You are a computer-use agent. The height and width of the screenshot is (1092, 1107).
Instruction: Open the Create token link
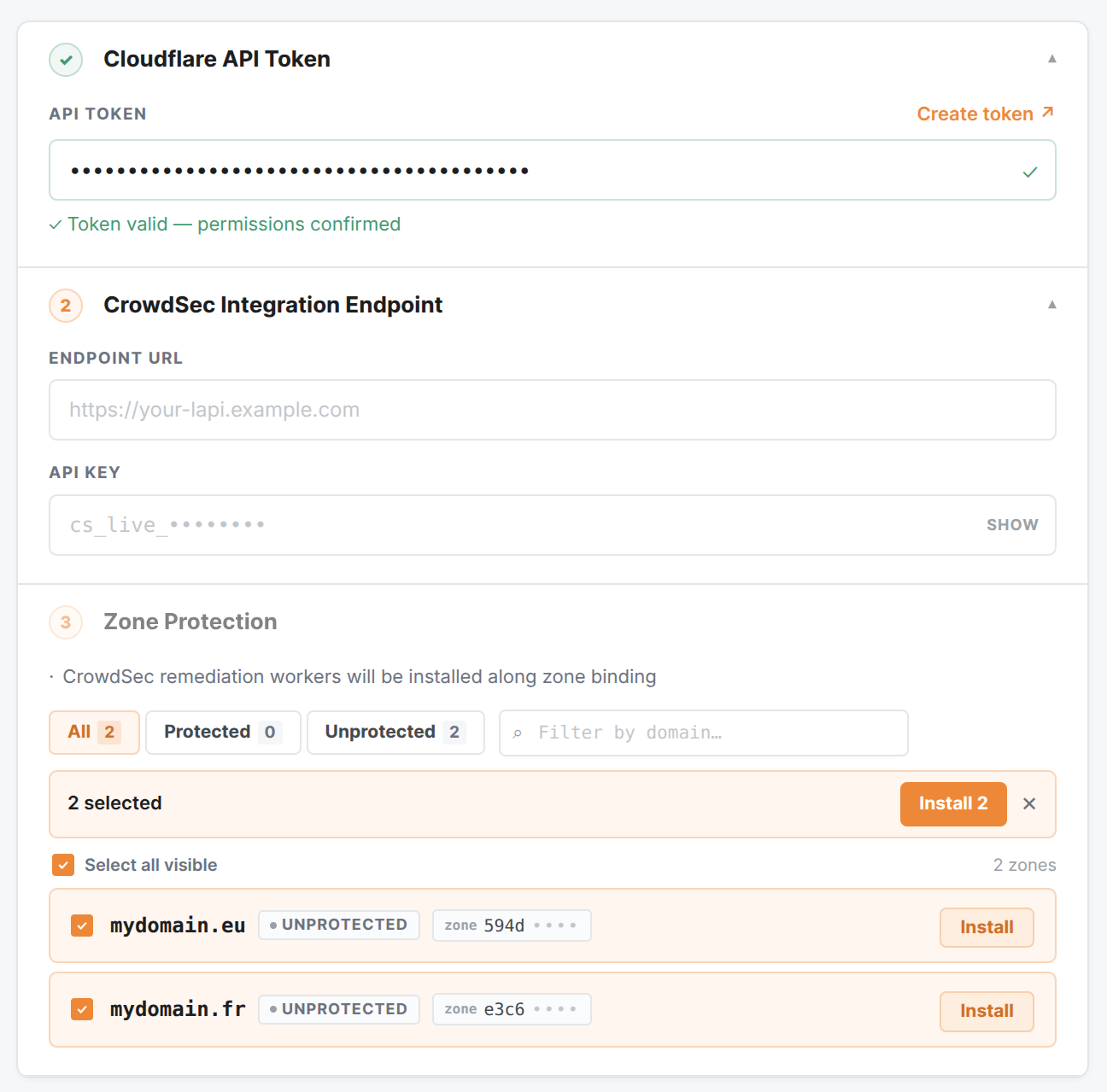point(986,114)
